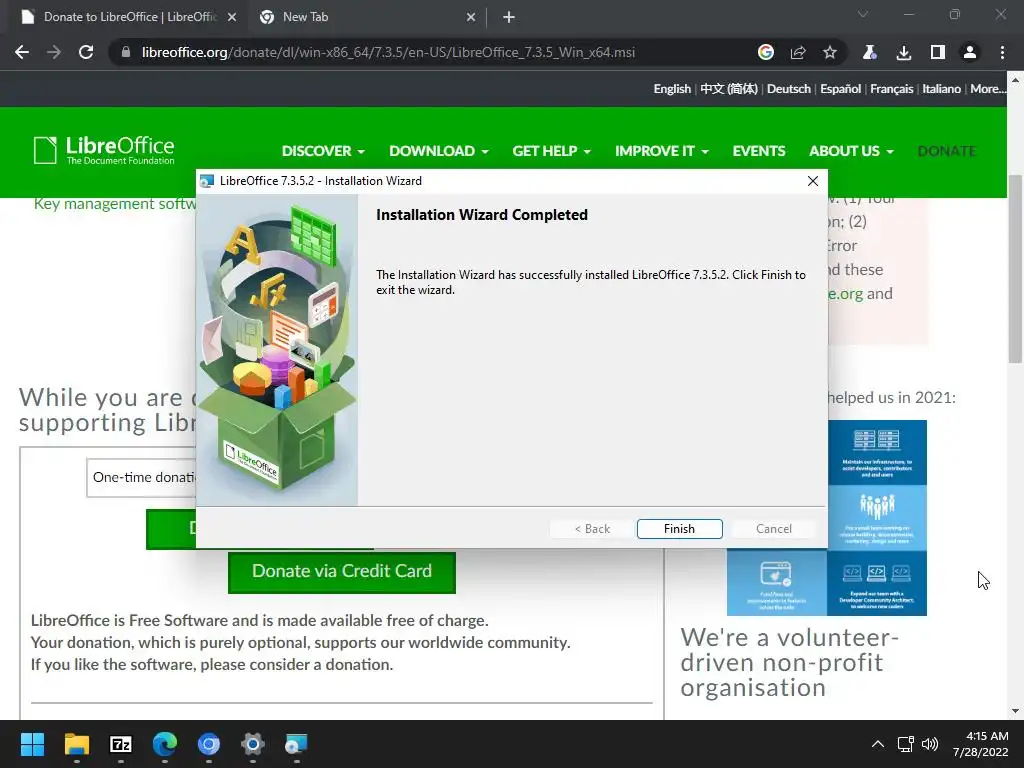Viewport: 1024px width, 768px height.
Task: Open the Chrome three-dot menu
Action: 1002,52
